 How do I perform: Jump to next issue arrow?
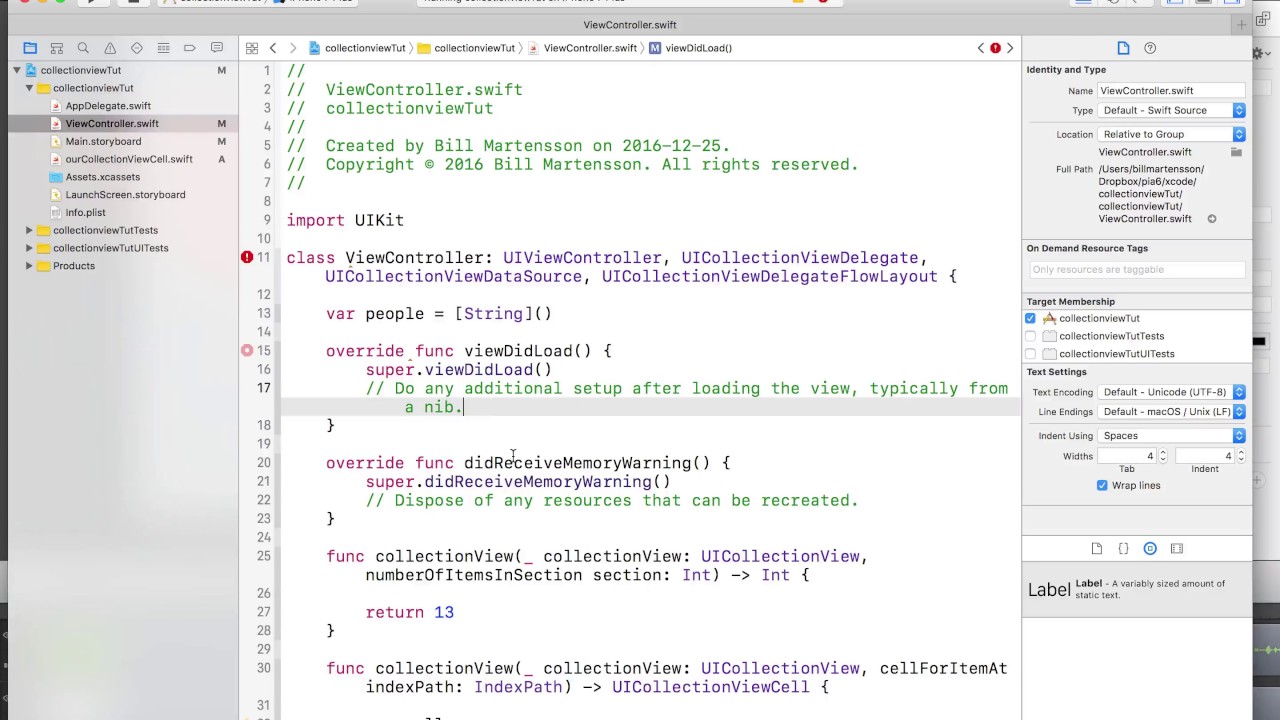coord(1010,48)
